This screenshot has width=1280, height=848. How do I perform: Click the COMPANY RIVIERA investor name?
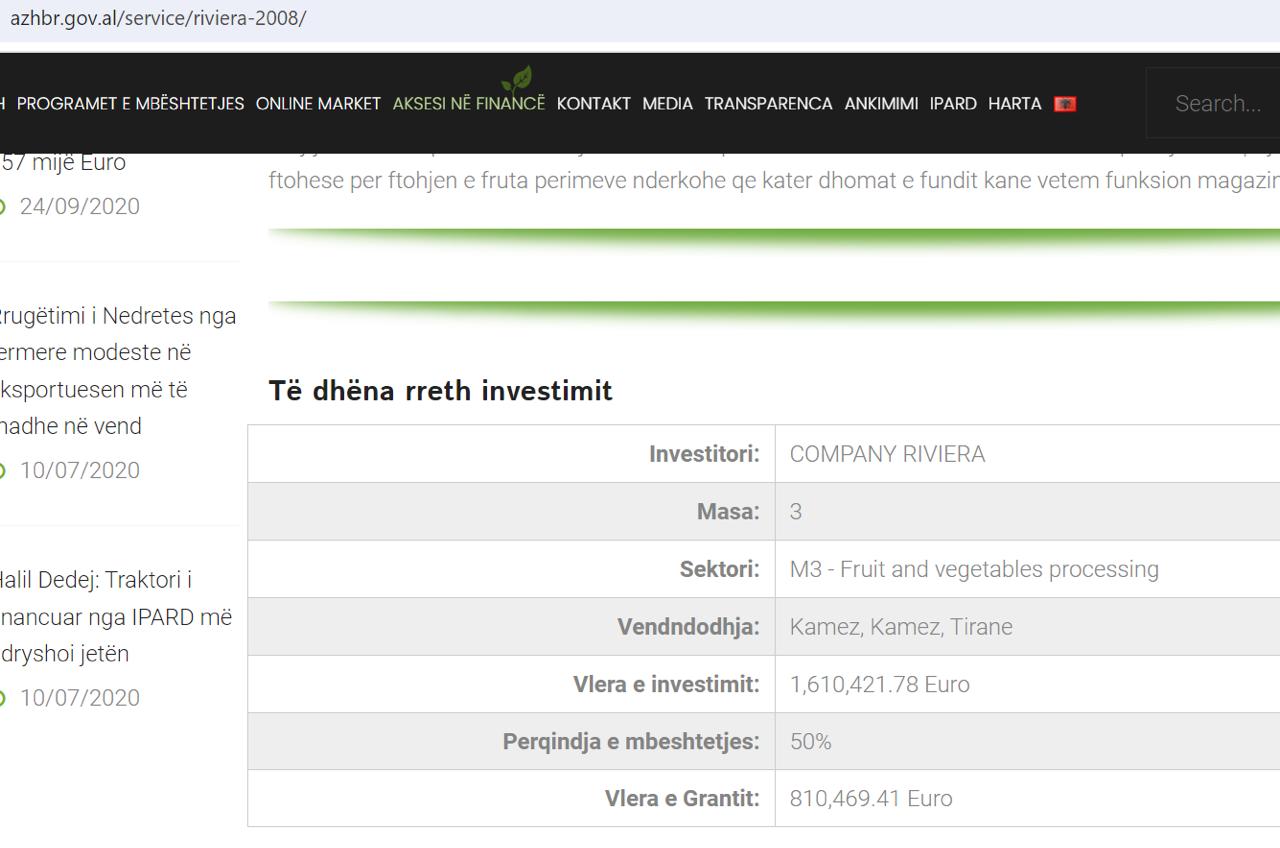point(886,454)
